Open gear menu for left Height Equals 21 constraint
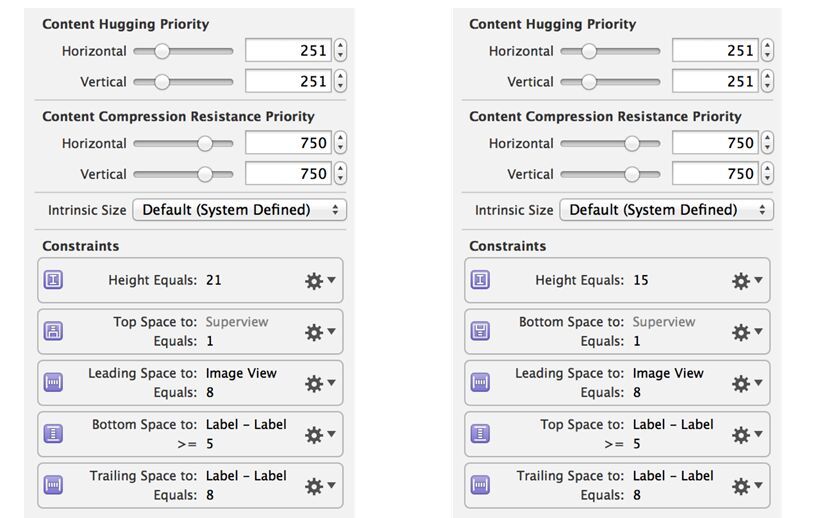Screen dimensions: 813x518 pos(319,281)
